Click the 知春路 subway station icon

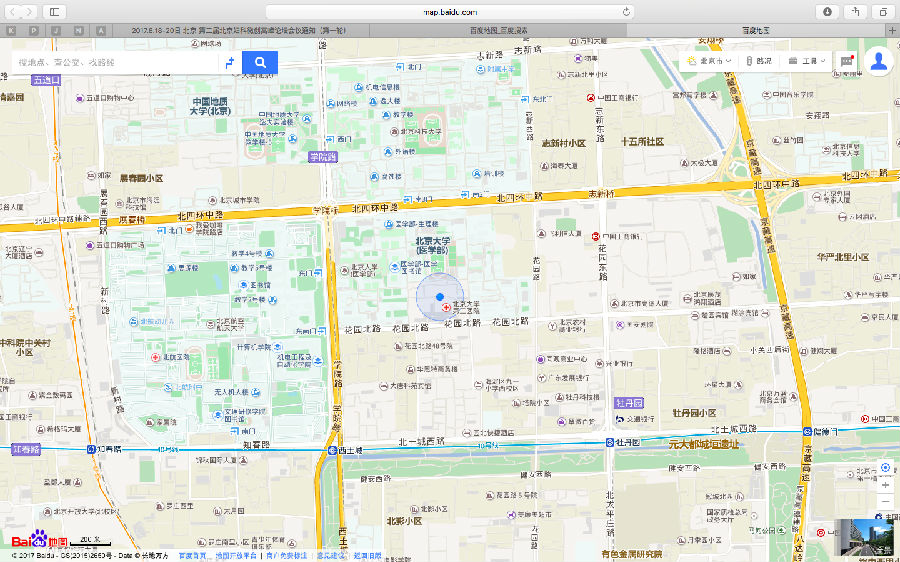pyautogui.click(x=91, y=449)
